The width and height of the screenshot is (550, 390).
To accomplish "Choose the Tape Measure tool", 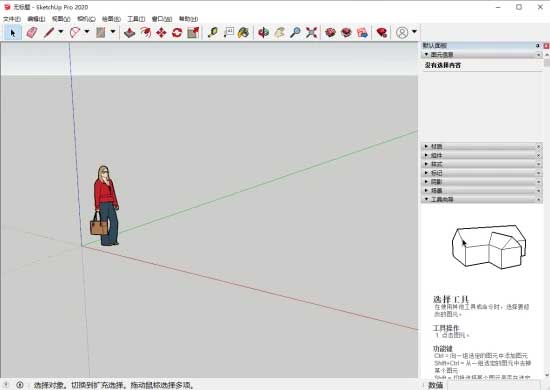I will (x=213, y=33).
